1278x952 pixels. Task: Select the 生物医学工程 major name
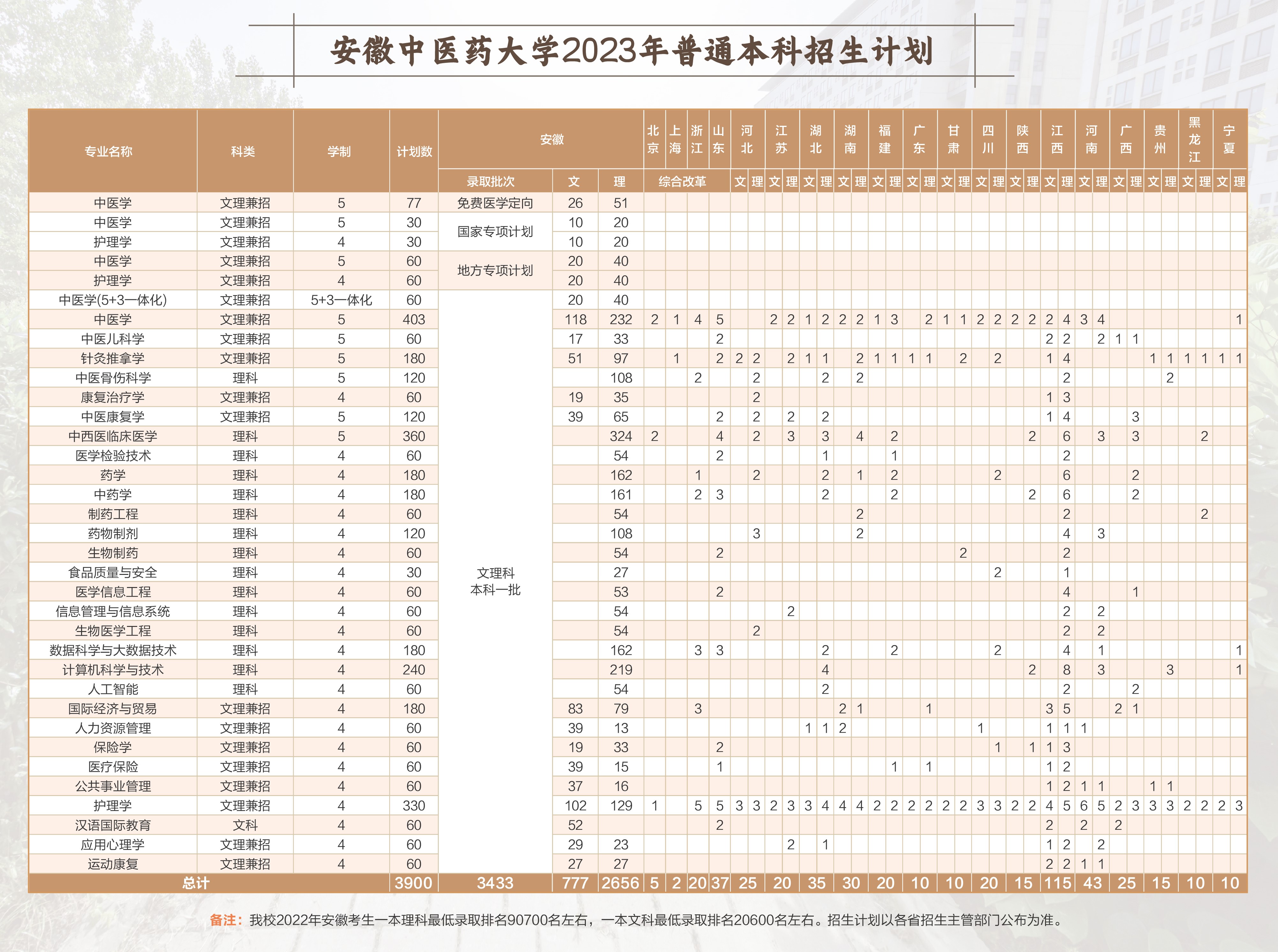click(x=113, y=631)
